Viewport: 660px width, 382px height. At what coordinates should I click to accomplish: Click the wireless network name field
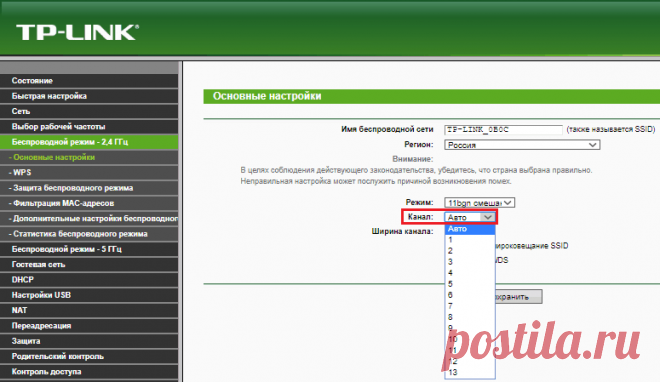[503, 130]
